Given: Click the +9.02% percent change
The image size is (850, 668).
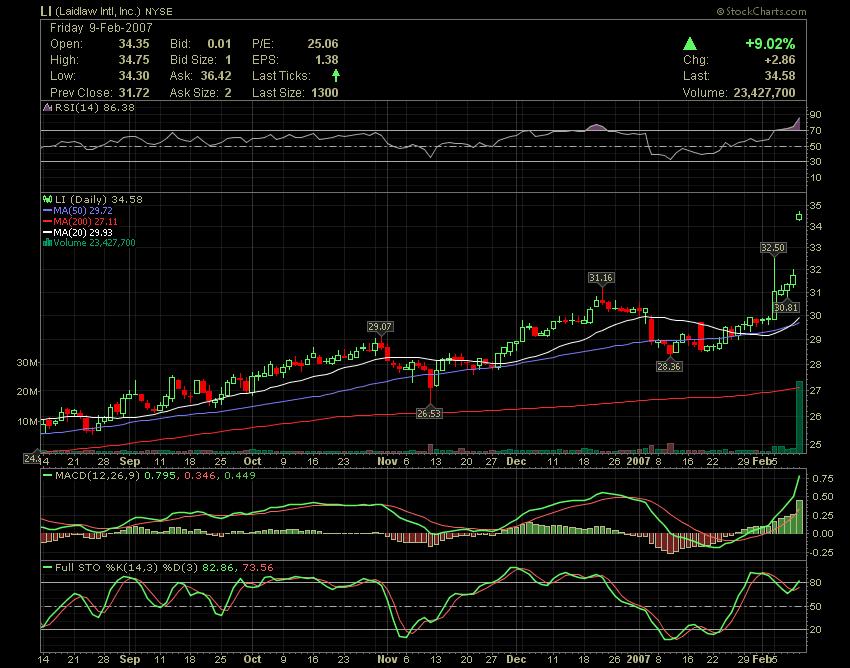Looking at the screenshot, I should (770, 44).
